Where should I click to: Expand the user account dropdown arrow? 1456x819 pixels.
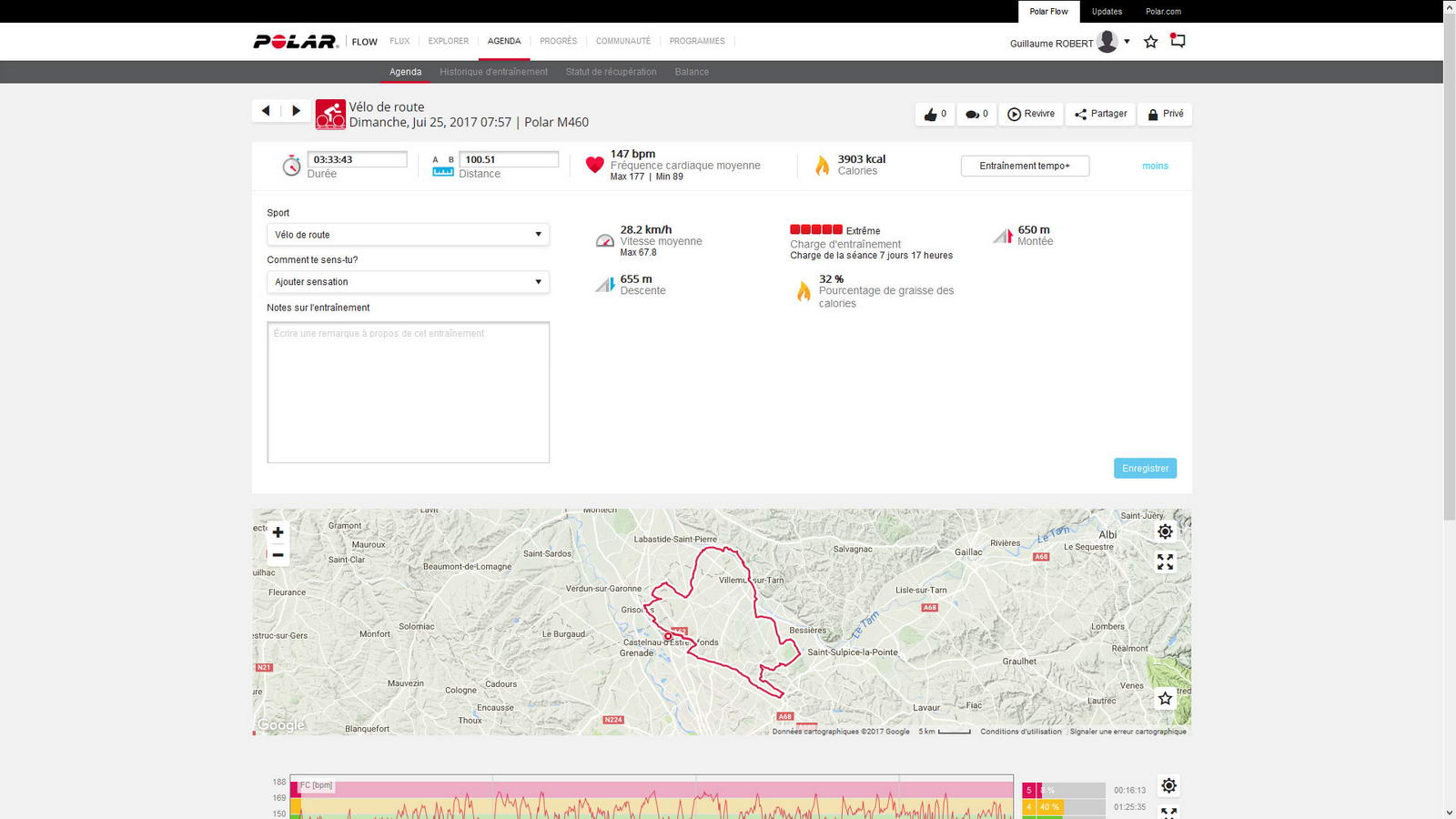pos(1127,41)
